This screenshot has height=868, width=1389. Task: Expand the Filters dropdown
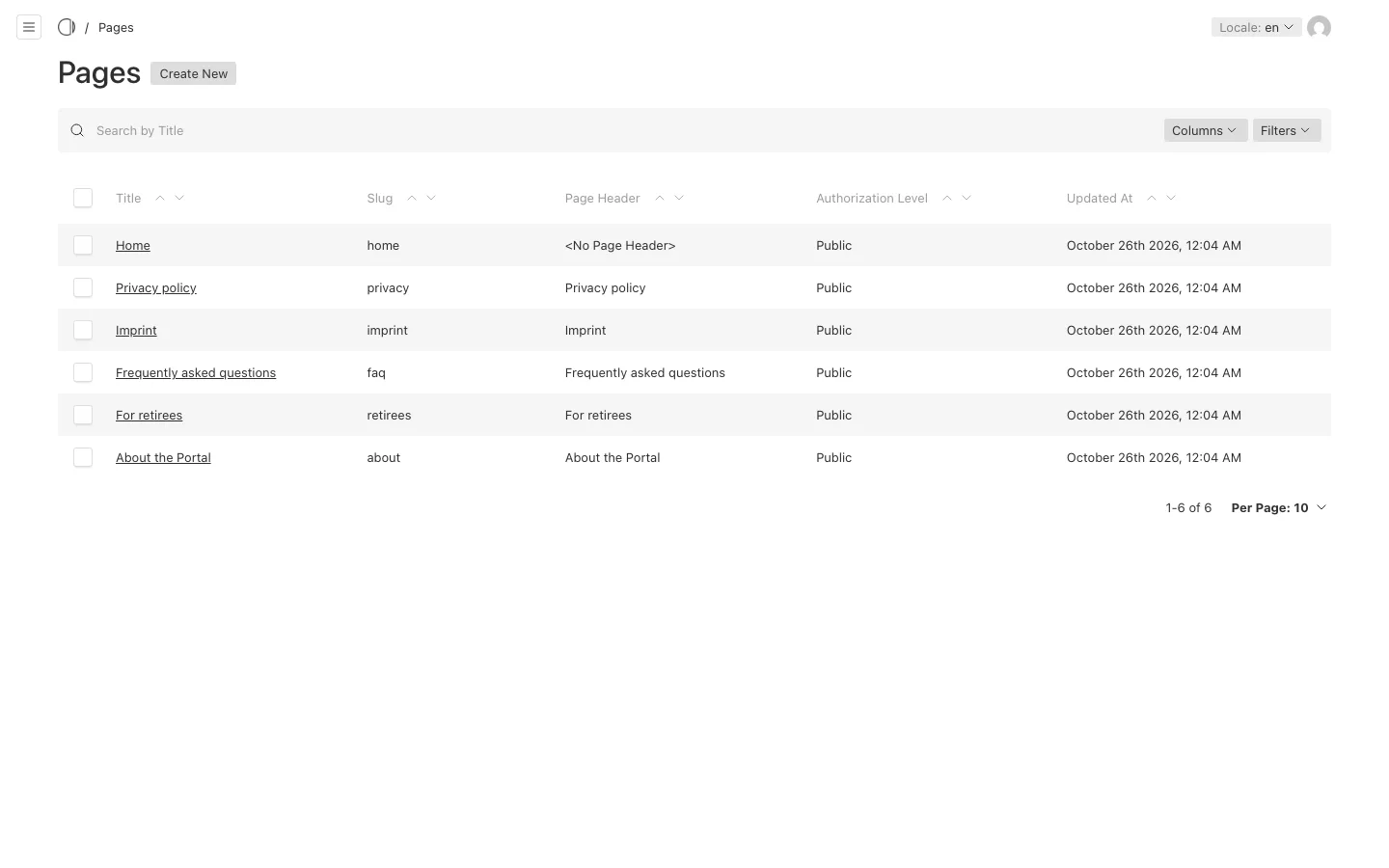(1286, 130)
